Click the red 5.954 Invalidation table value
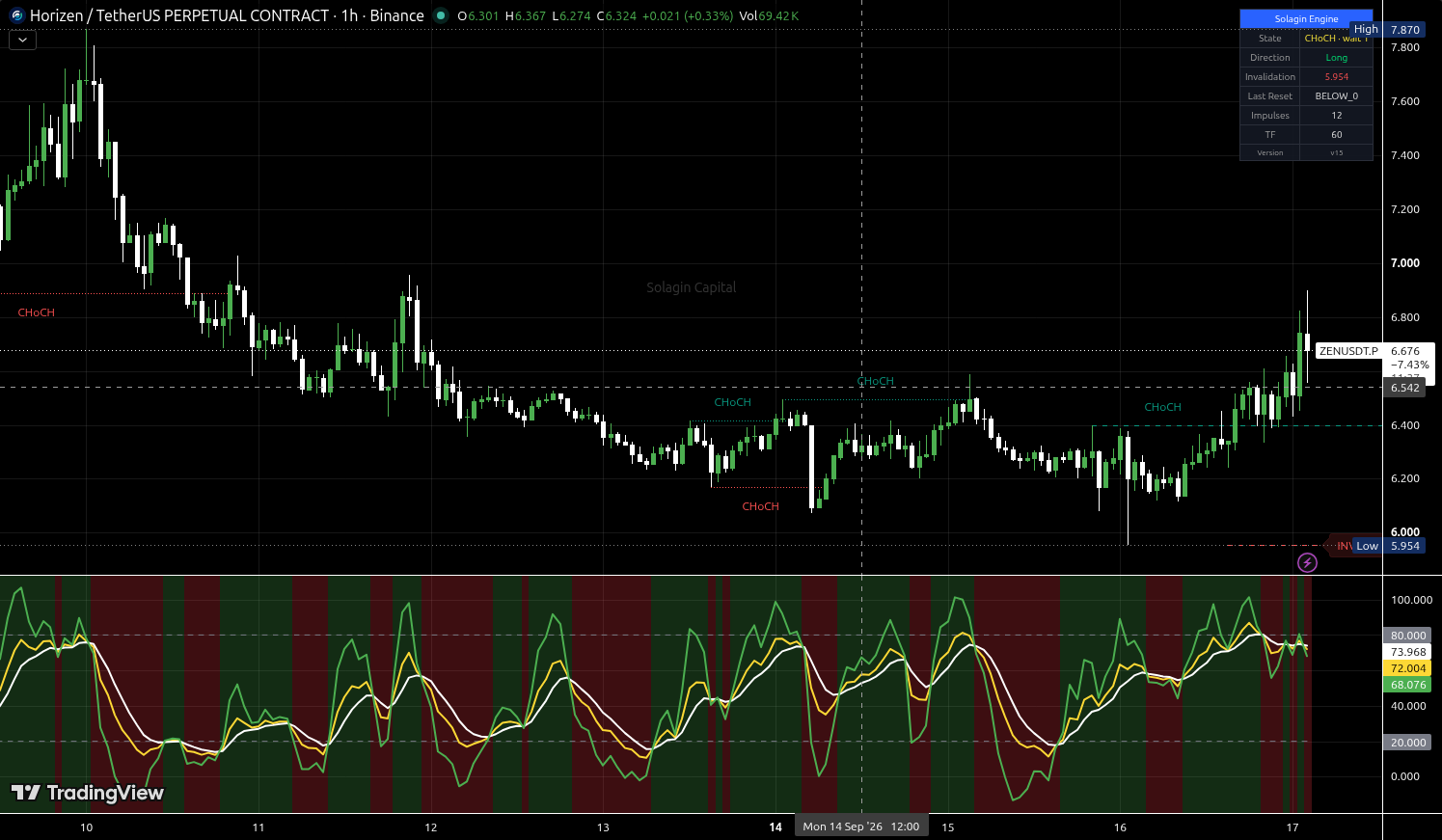 tap(1336, 77)
